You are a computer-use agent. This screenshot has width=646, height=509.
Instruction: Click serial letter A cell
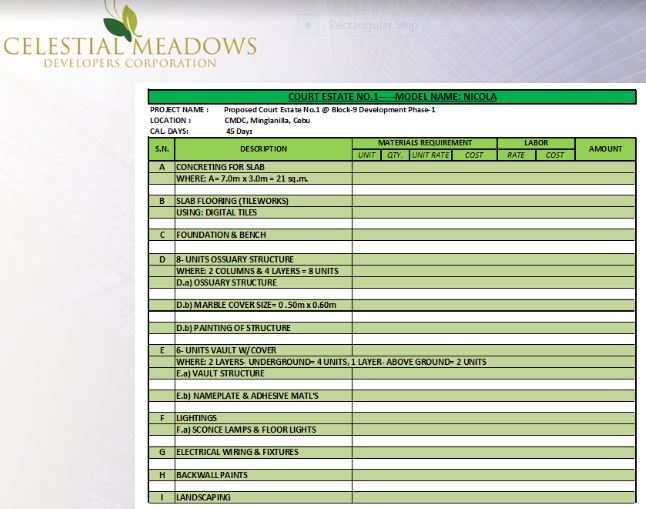pos(162,167)
